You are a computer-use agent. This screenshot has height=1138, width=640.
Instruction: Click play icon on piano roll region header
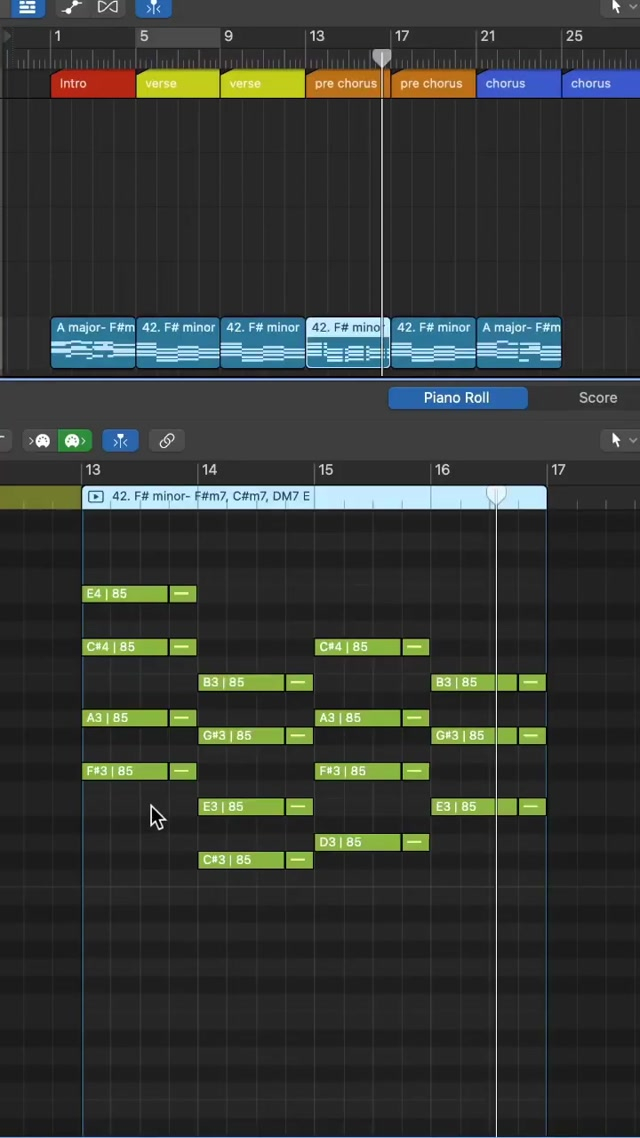96,497
